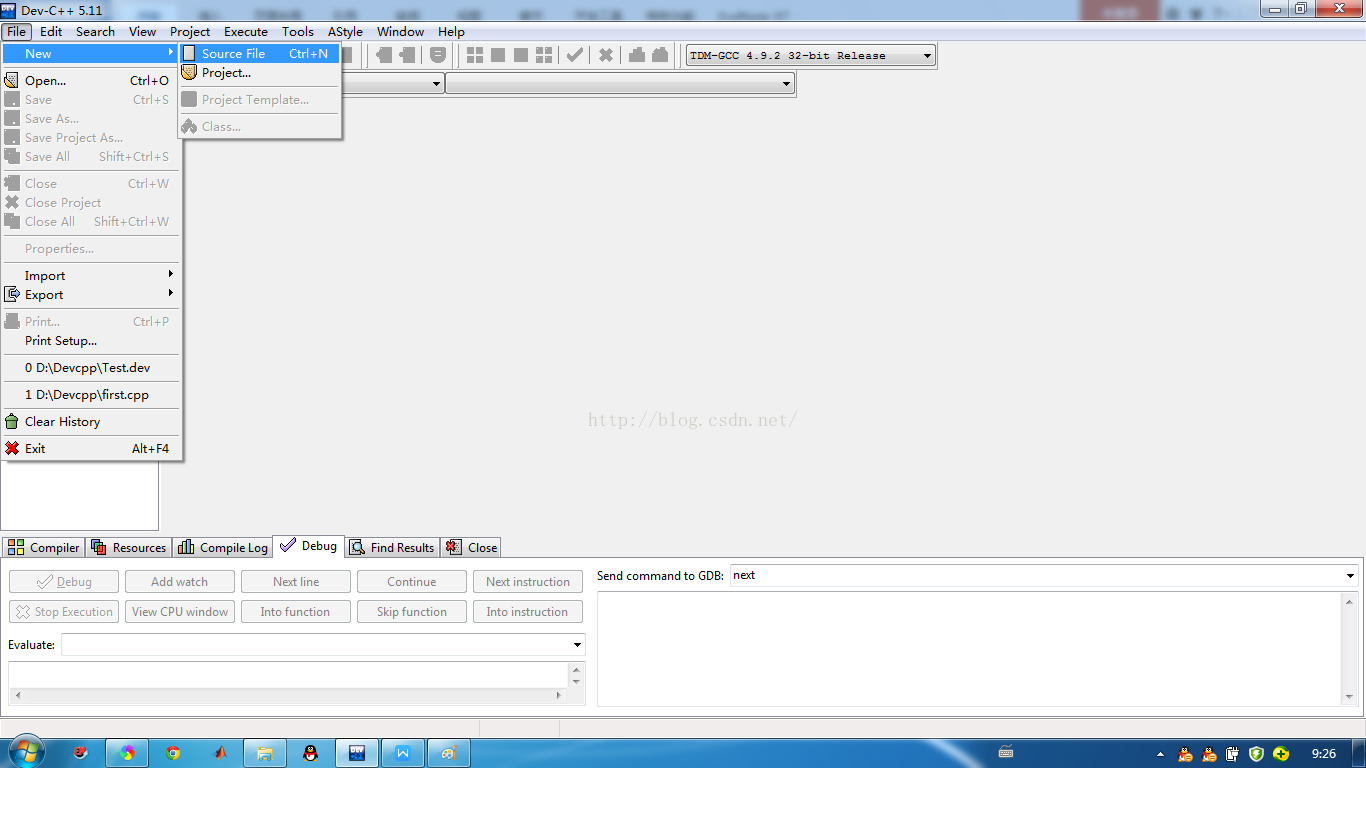This screenshot has width=1366, height=818.
Task: Open Google Chrome from the taskbar
Action: coord(173,753)
